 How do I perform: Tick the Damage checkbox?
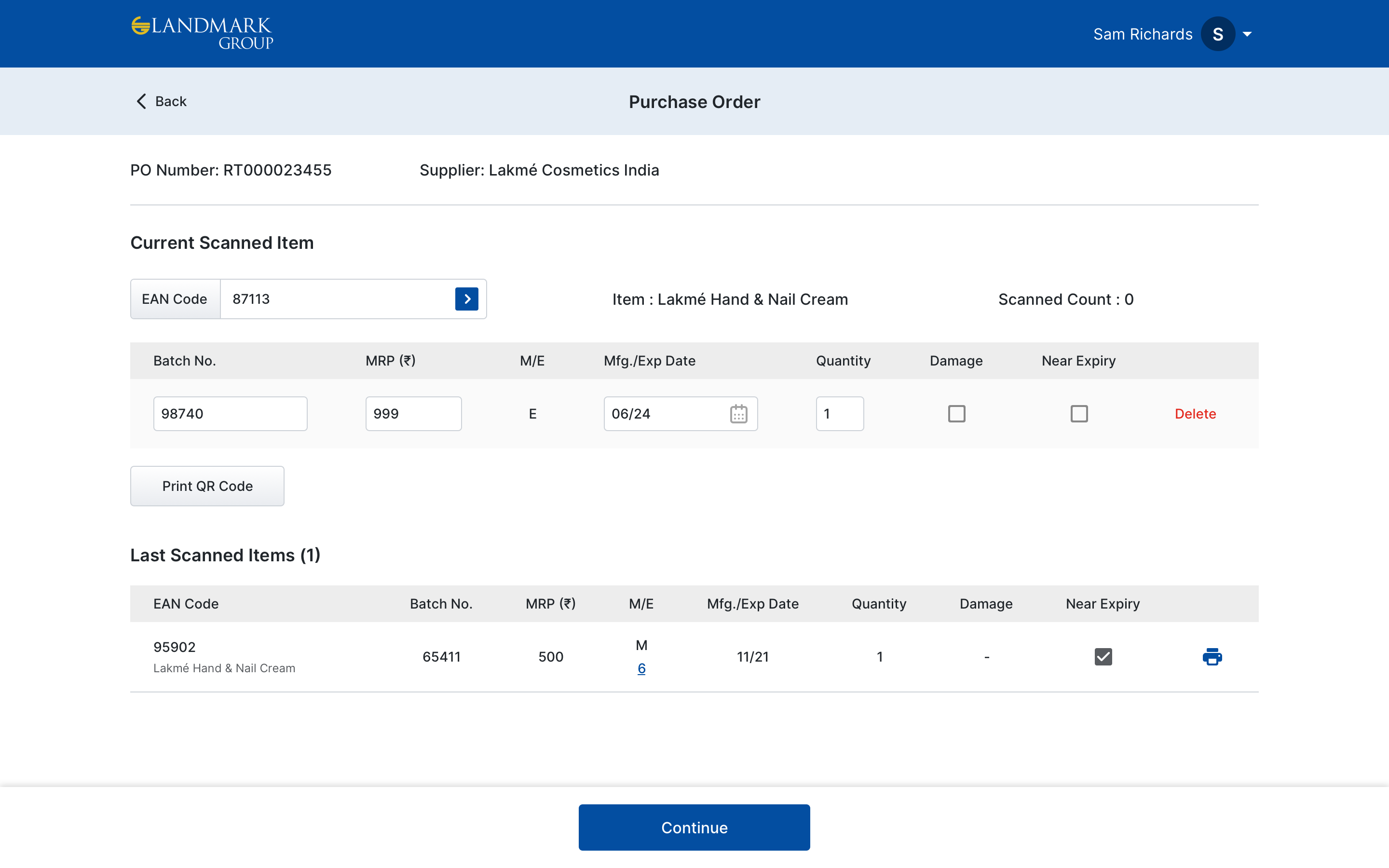coord(956,414)
